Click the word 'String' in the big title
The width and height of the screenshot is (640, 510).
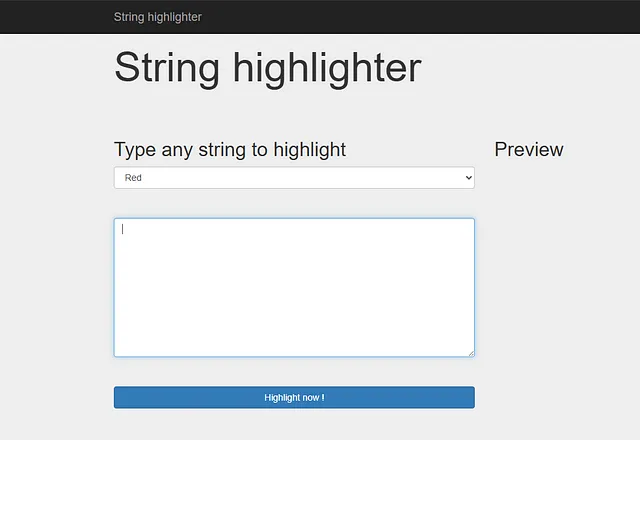167,68
